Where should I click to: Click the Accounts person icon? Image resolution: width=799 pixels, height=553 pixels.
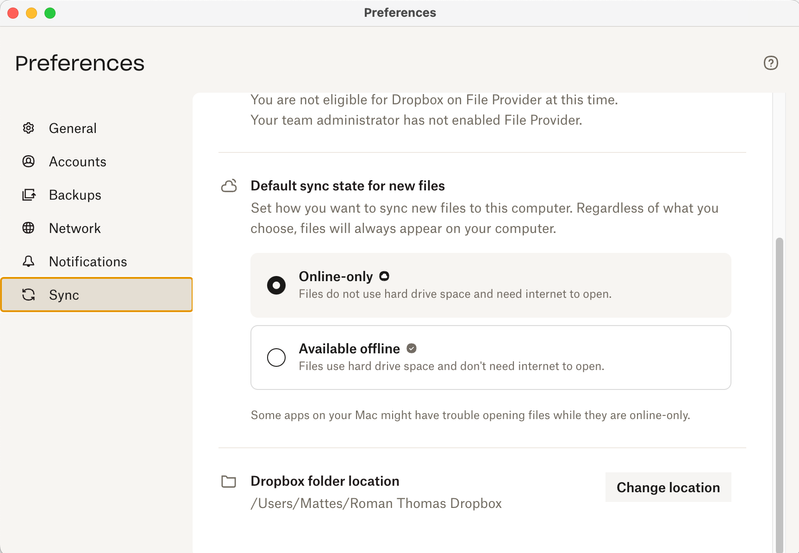[29, 161]
